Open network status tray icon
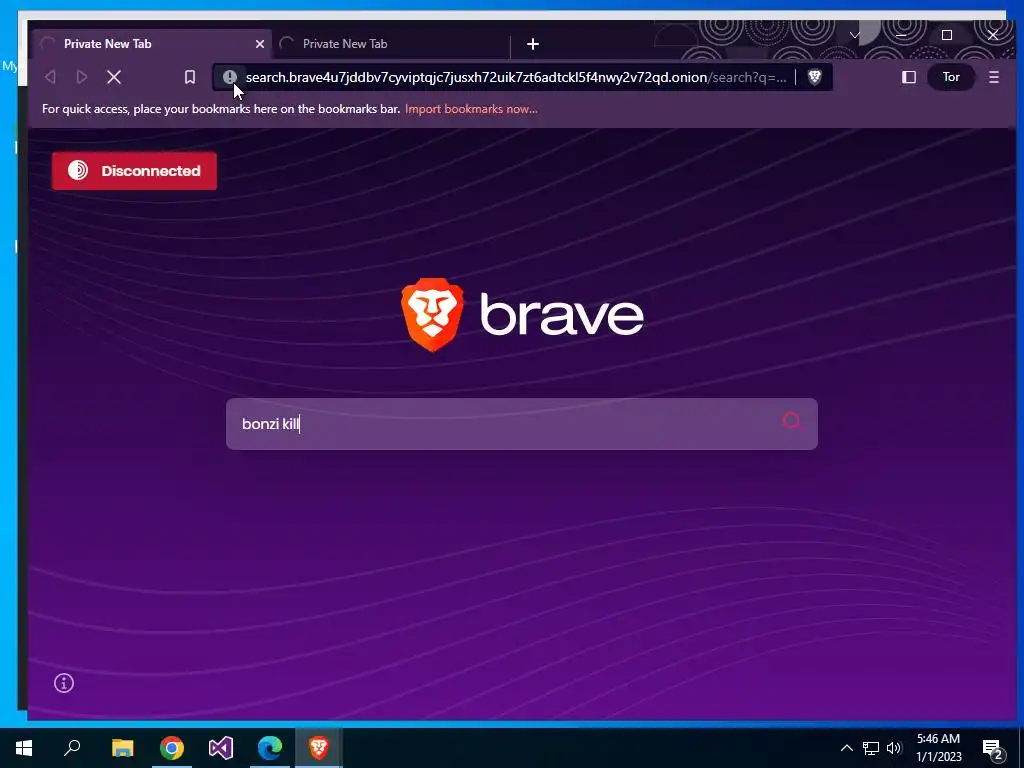This screenshot has width=1024, height=768. click(x=871, y=748)
